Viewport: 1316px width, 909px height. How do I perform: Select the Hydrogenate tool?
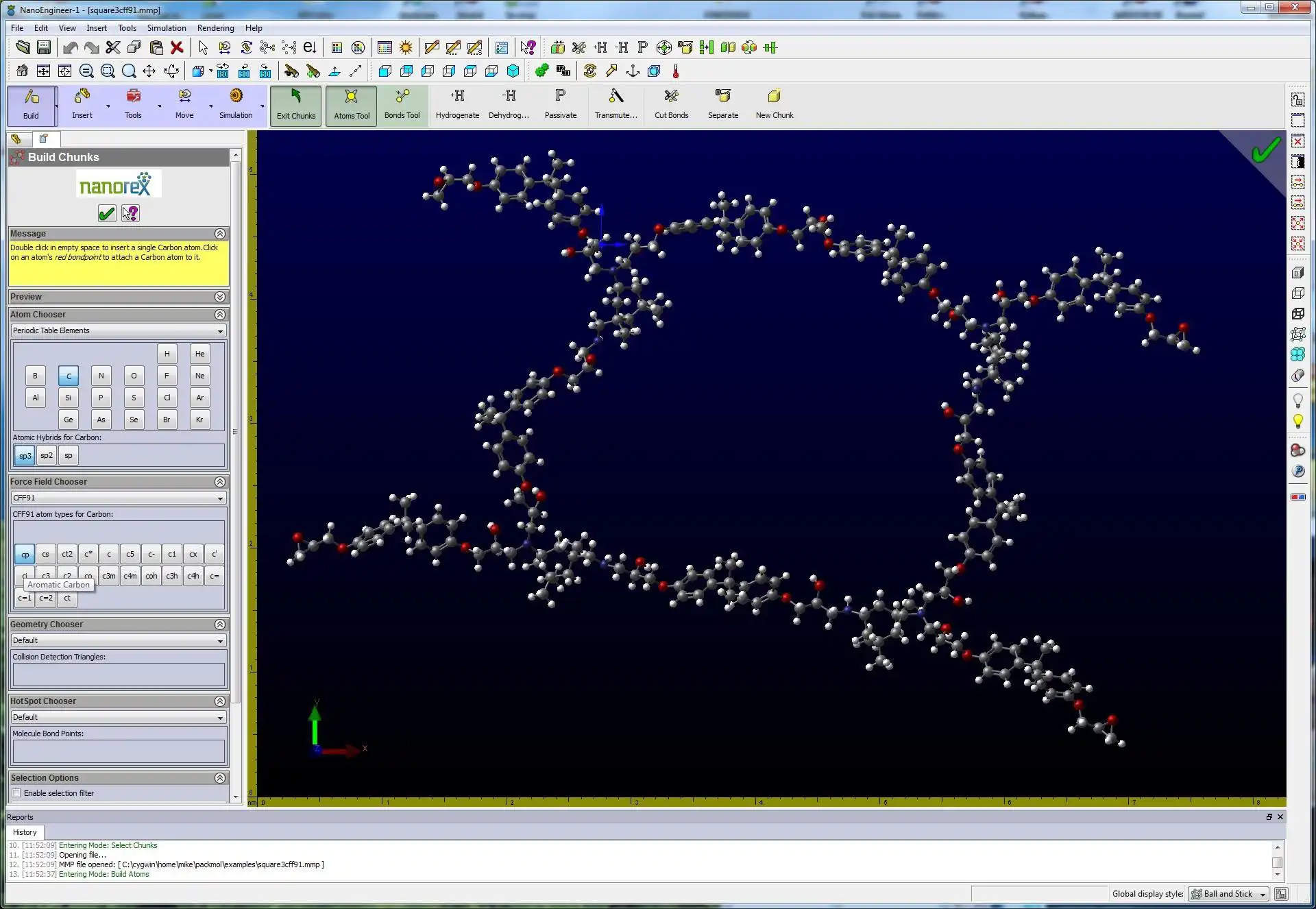[457, 102]
